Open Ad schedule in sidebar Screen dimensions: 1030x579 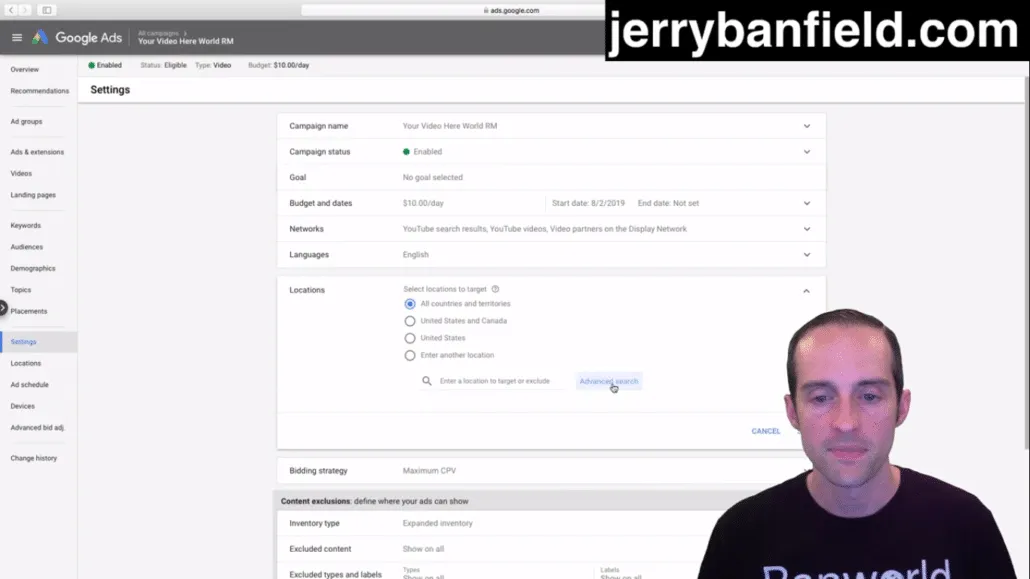pyautogui.click(x=30, y=384)
